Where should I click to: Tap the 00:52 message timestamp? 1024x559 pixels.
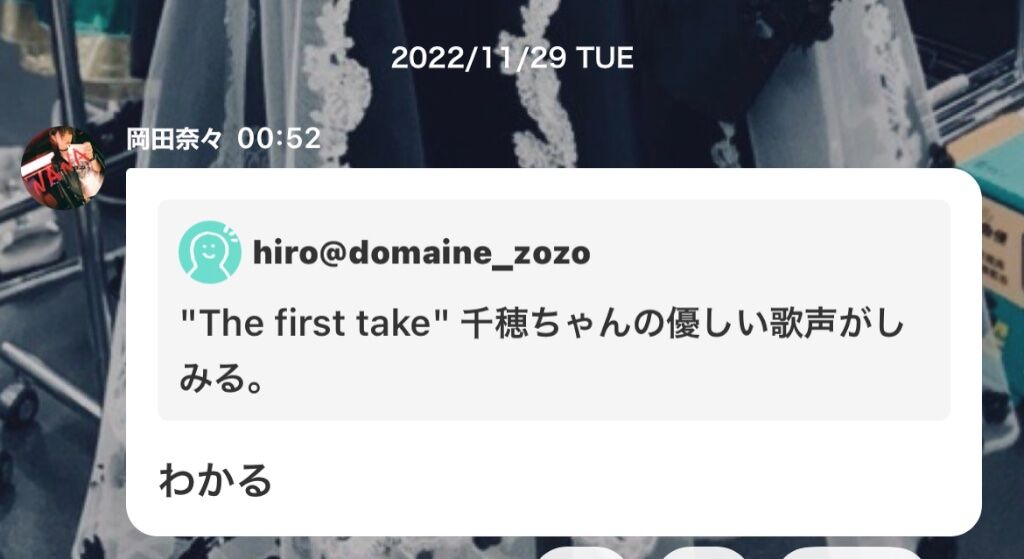[279, 138]
